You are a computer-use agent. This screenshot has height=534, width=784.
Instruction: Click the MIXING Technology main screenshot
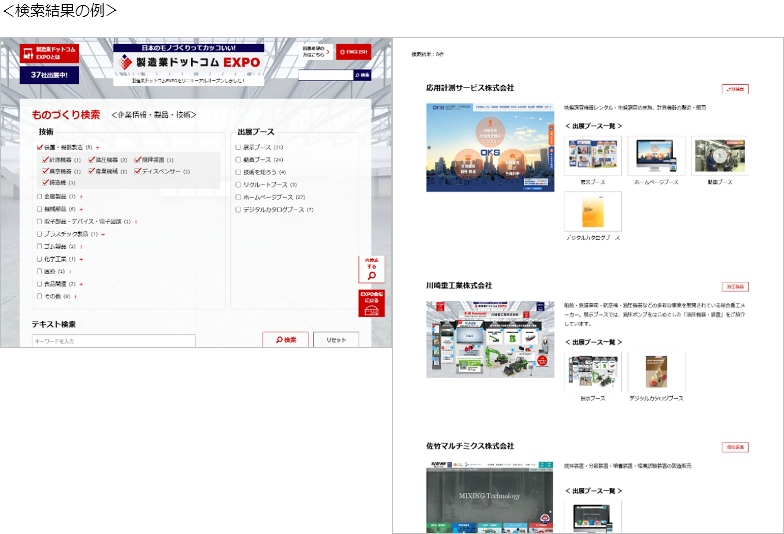coord(490,497)
